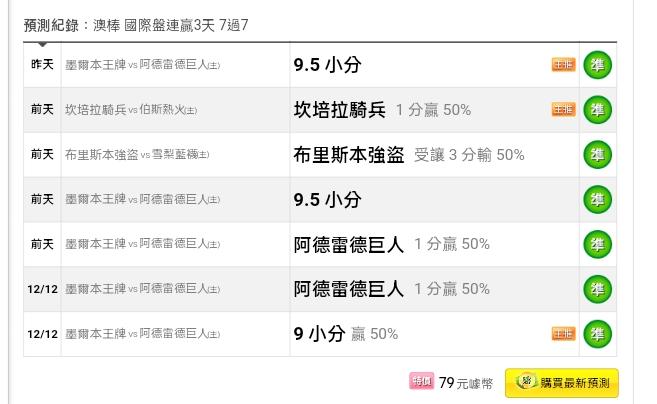The image size is (657, 404).
Task: Click orange 主推 tag in 坎培拉騎兵 row
Action: [x=564, y=109]
